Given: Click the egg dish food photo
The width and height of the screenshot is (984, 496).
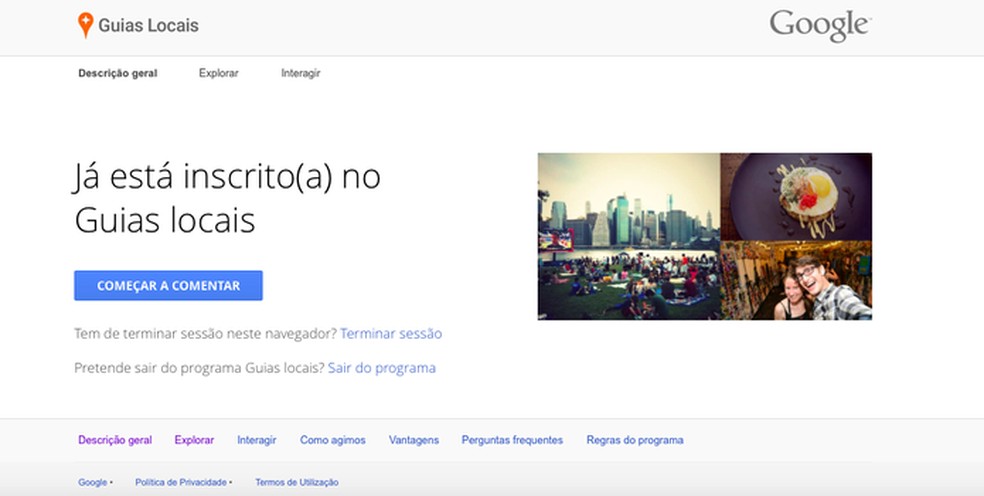Looking at the screenshot, I should point(796,197).
